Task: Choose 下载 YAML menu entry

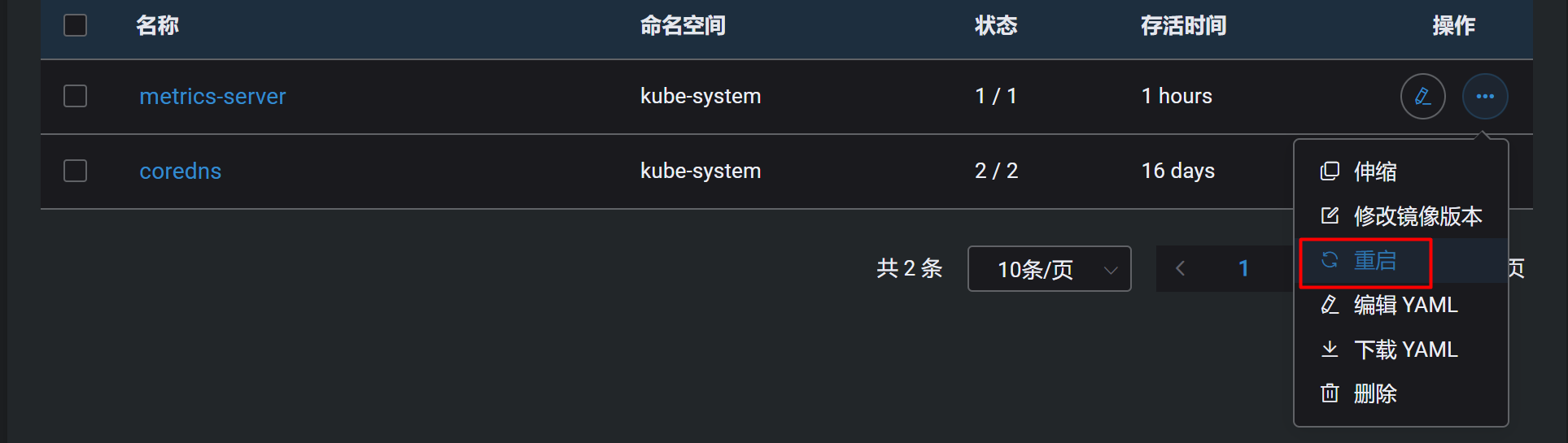Action: [1405, 350]
